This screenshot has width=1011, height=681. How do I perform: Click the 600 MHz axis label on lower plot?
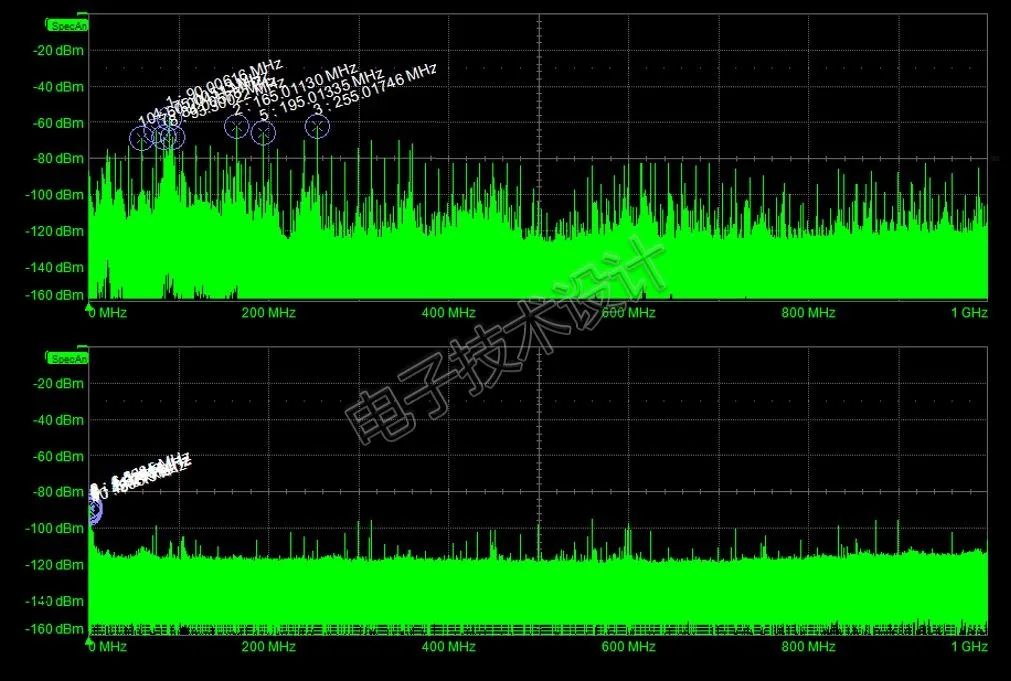pos(629,647)
